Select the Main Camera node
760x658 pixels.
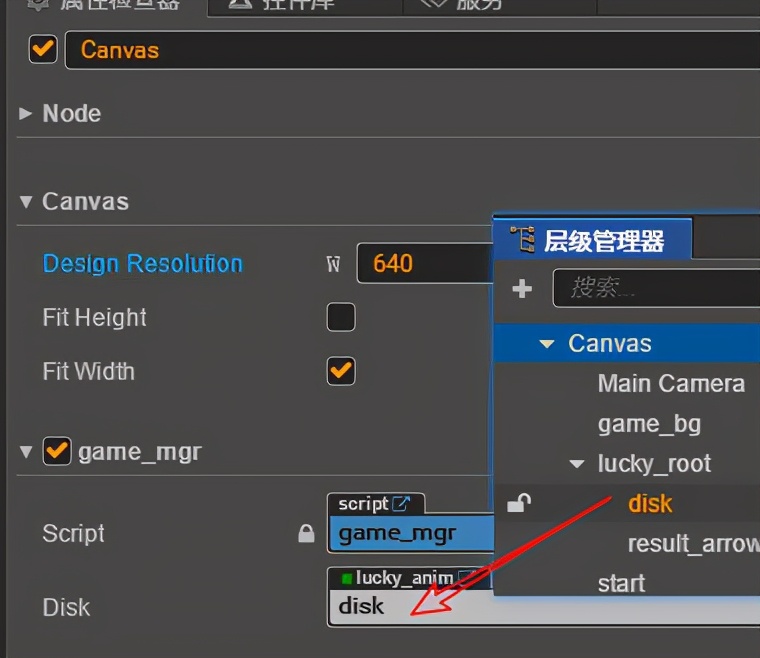671,383
